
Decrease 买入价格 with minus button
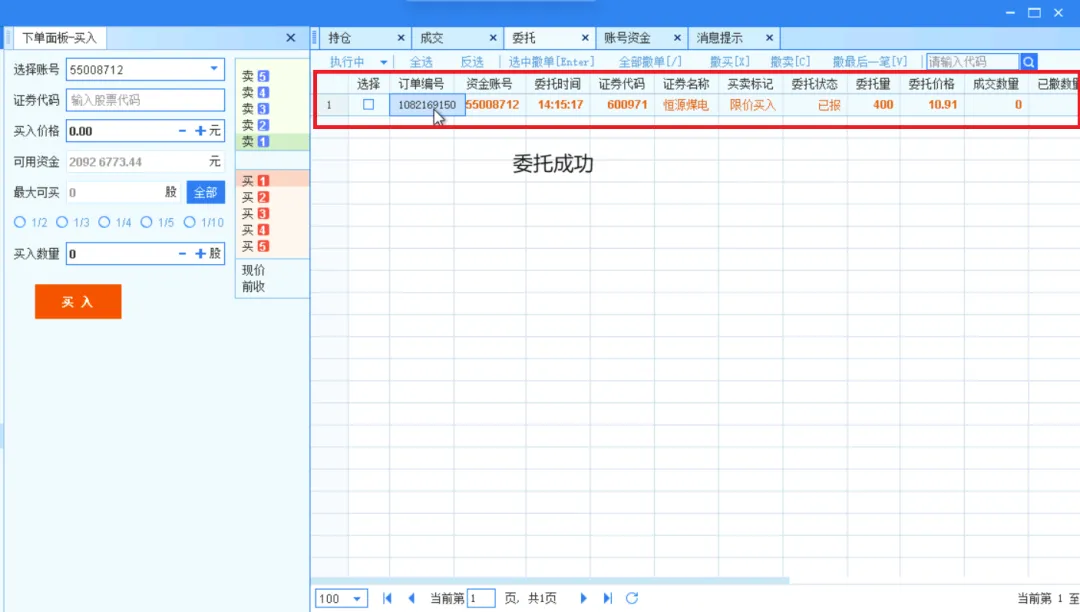pos(182,131)
